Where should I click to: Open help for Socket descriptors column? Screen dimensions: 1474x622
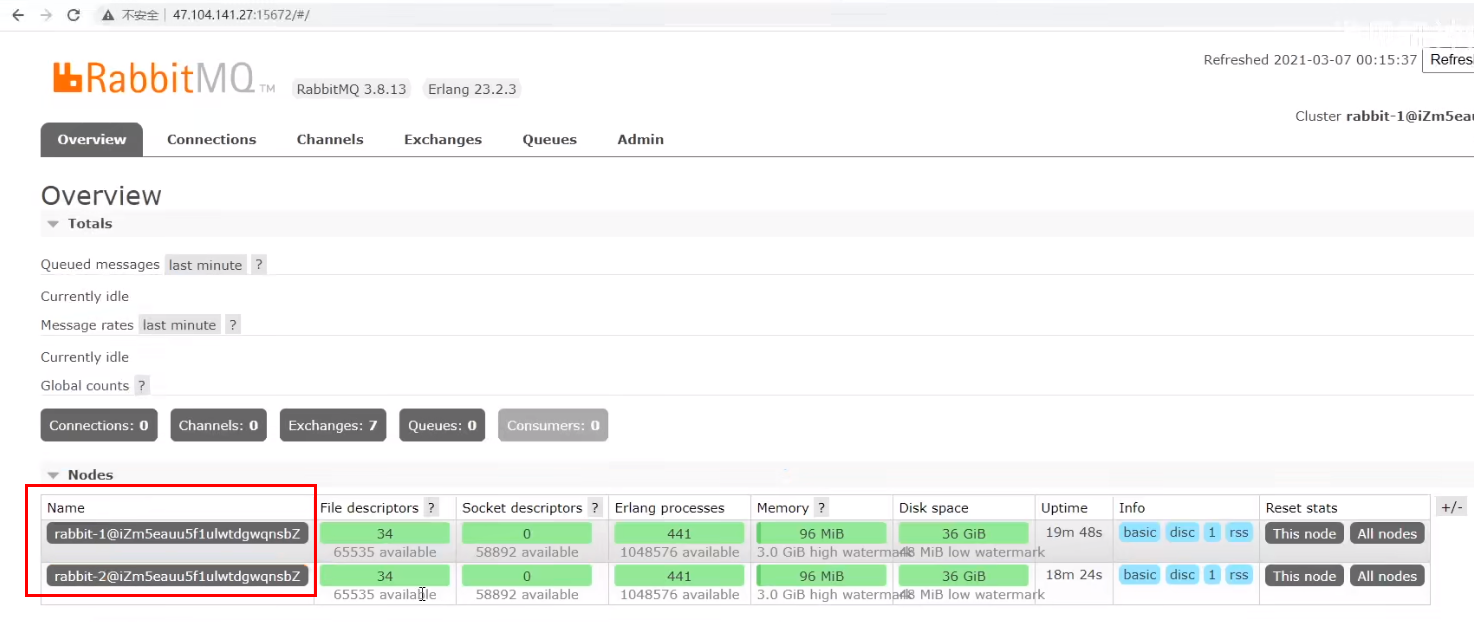595,508
